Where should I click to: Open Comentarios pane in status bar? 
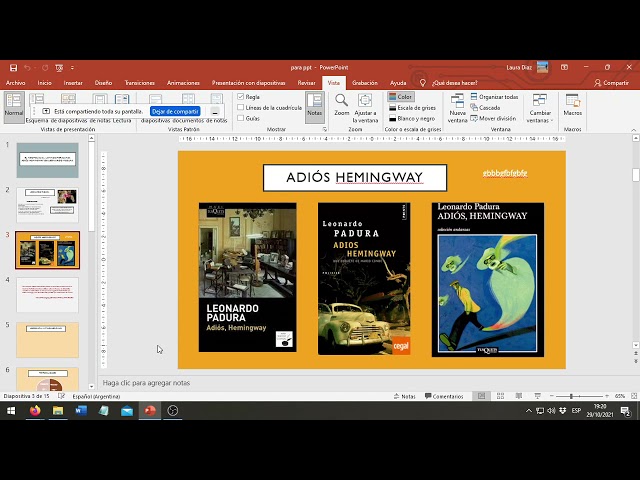click(444, 396)
